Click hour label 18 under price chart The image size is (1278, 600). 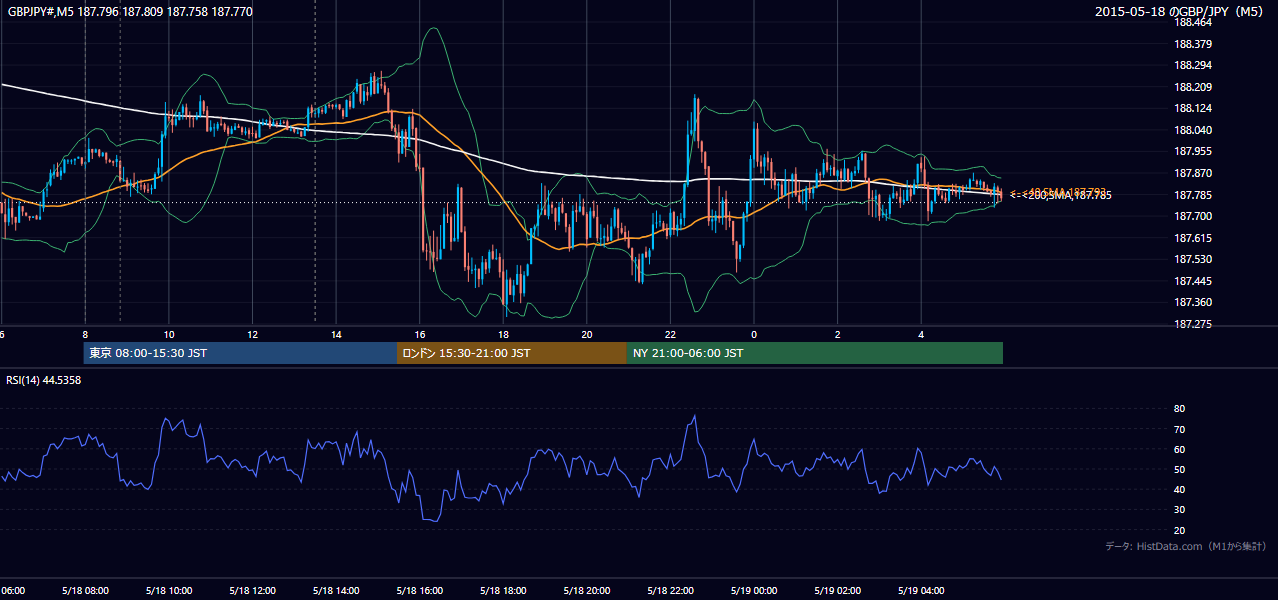click(x=503, y=334)
